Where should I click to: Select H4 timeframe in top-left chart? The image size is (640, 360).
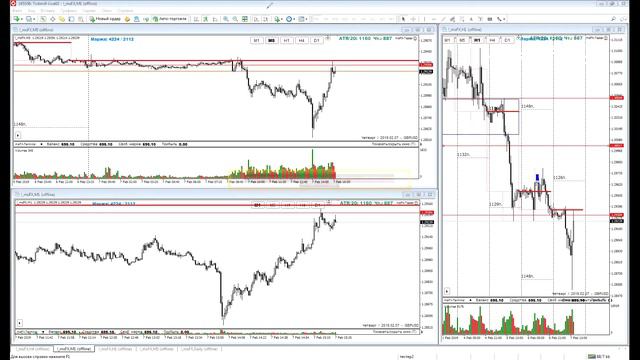(301, 40)
